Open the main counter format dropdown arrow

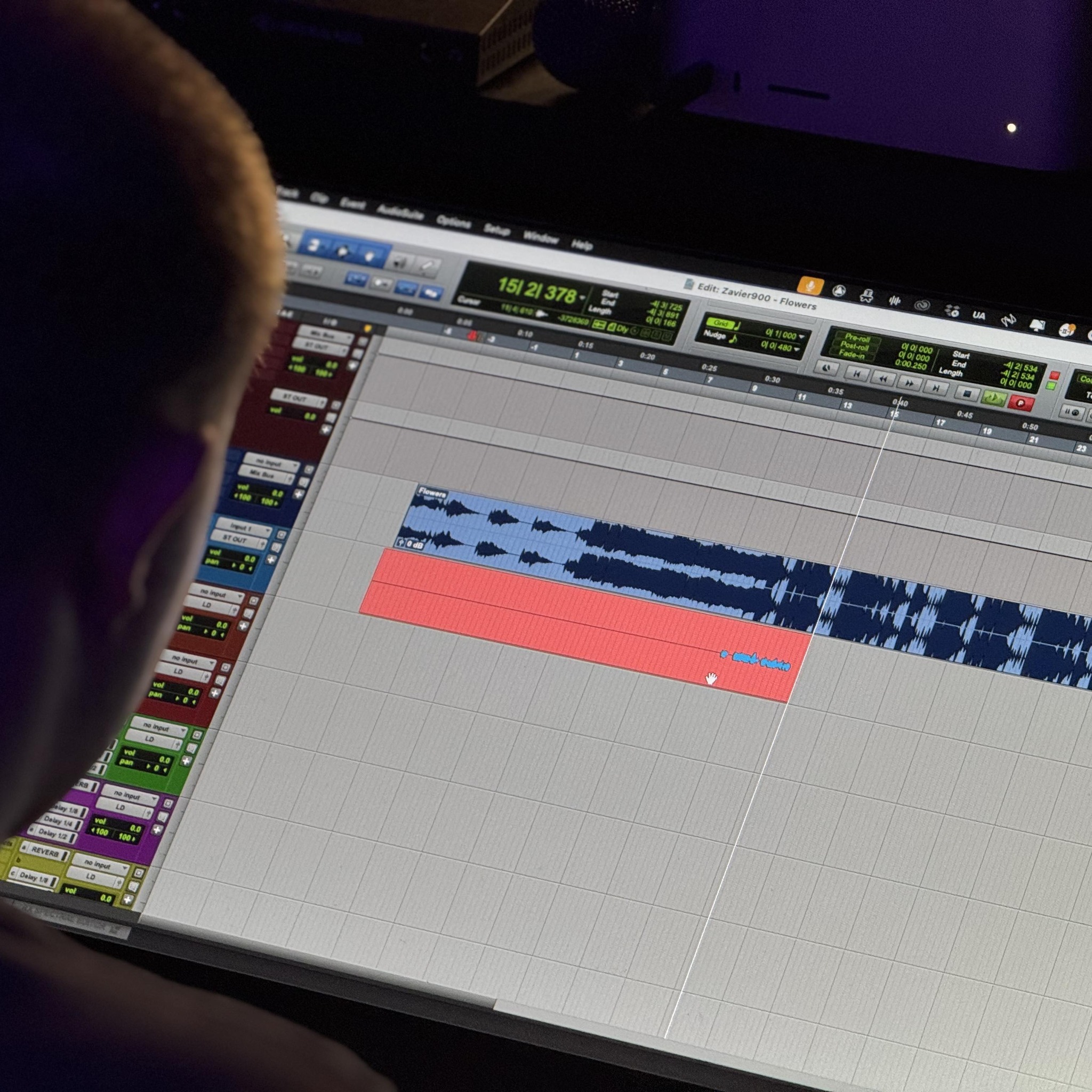pos(582,298)
